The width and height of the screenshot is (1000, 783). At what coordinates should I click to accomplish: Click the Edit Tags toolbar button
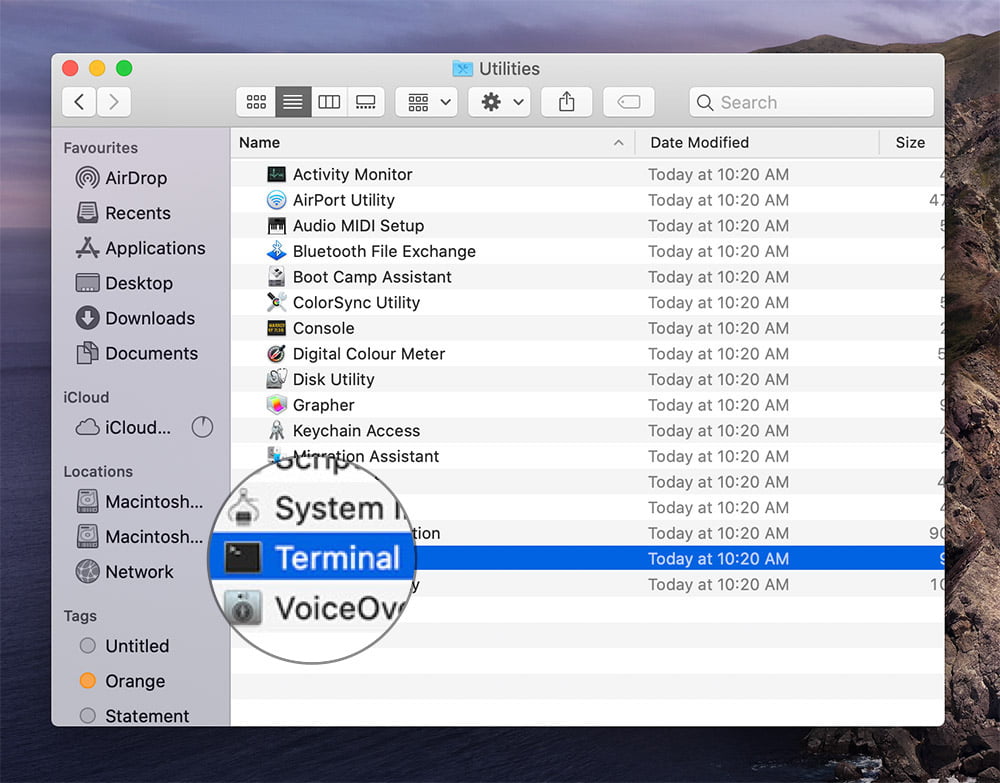coord(629,102)
